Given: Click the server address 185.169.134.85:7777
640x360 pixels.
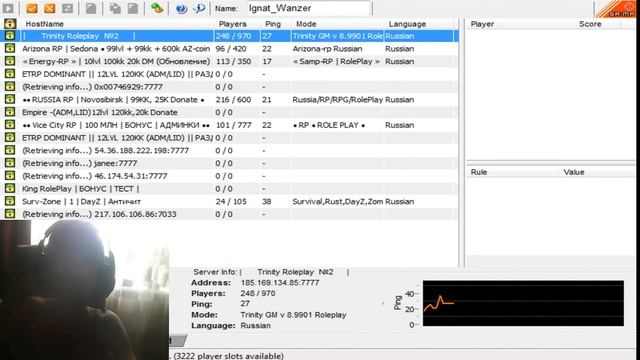Looking at the screenshot, I should tap(280, 282).
